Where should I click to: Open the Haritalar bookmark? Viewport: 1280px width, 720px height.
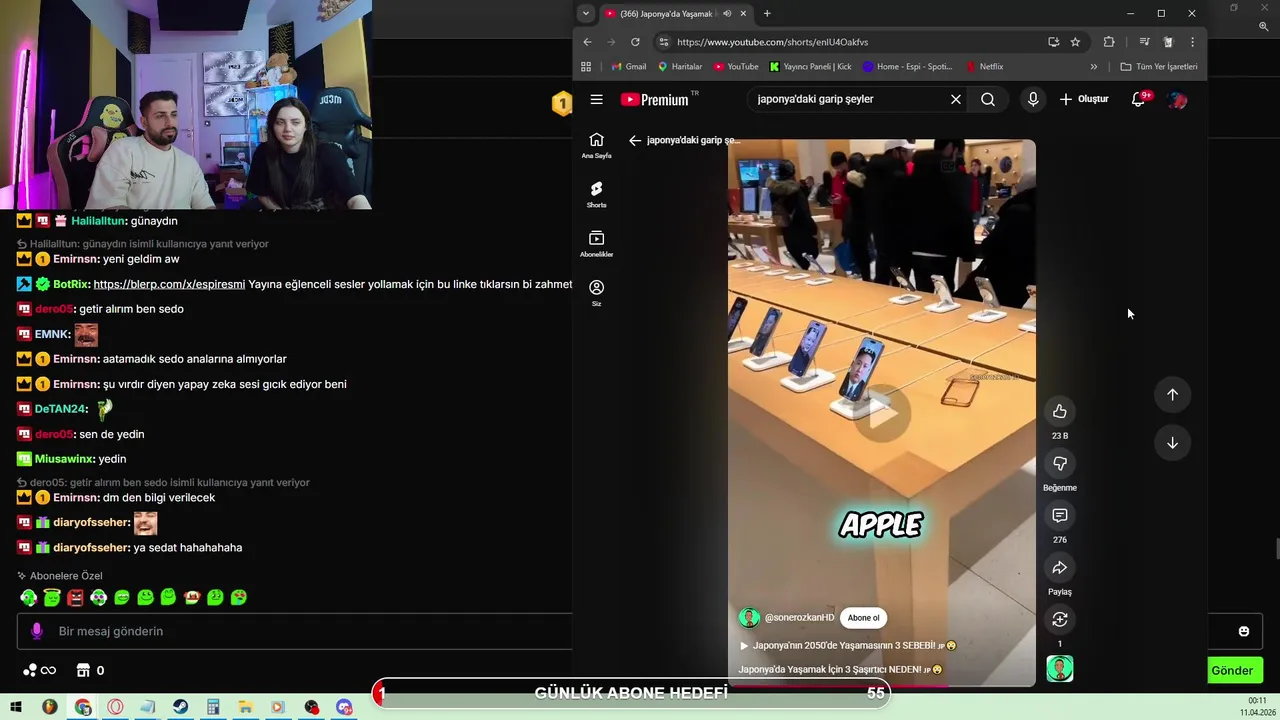point(679,67)
